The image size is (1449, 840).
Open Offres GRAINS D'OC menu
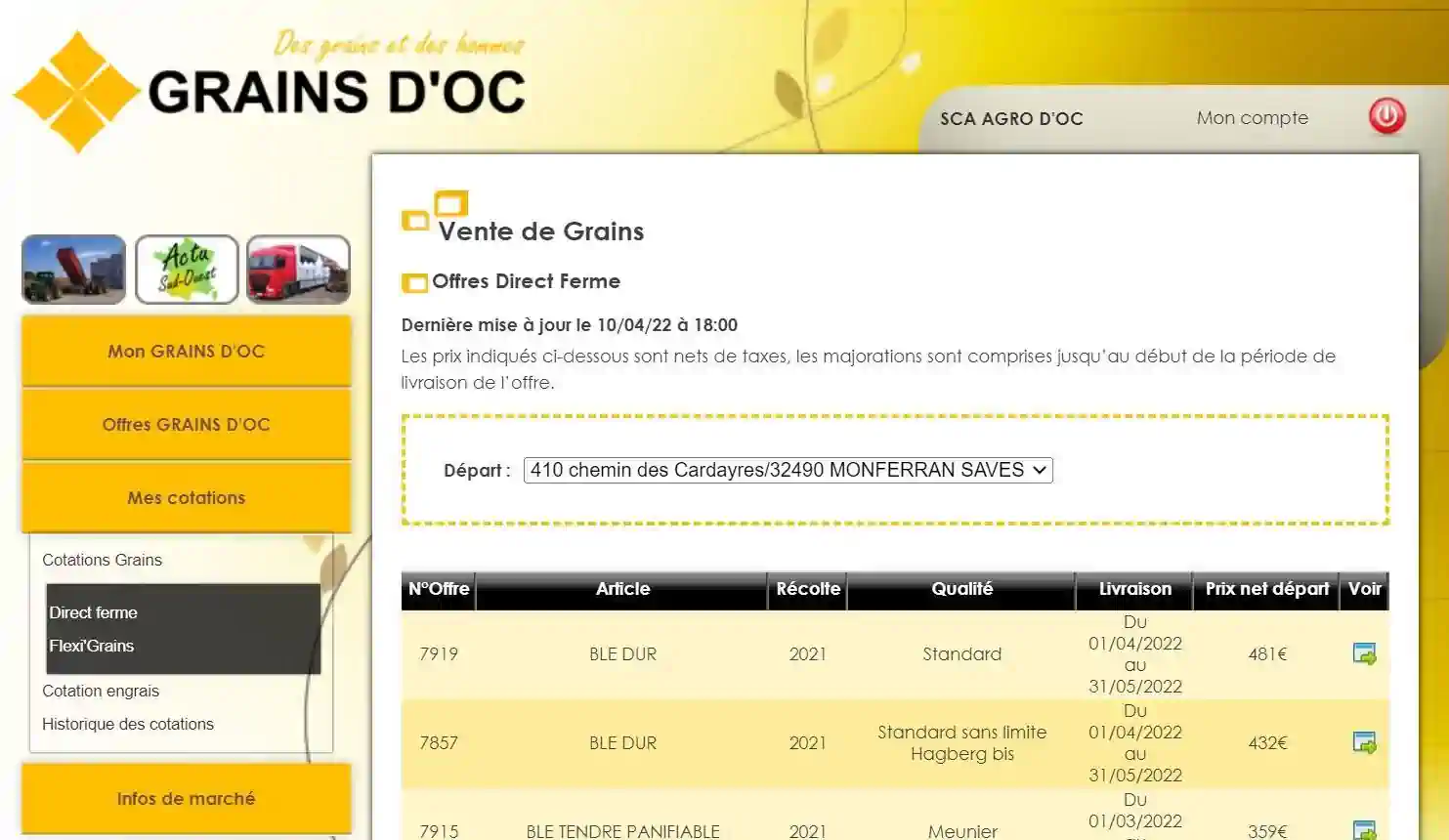pyautogui.click(x=187, y=424)
